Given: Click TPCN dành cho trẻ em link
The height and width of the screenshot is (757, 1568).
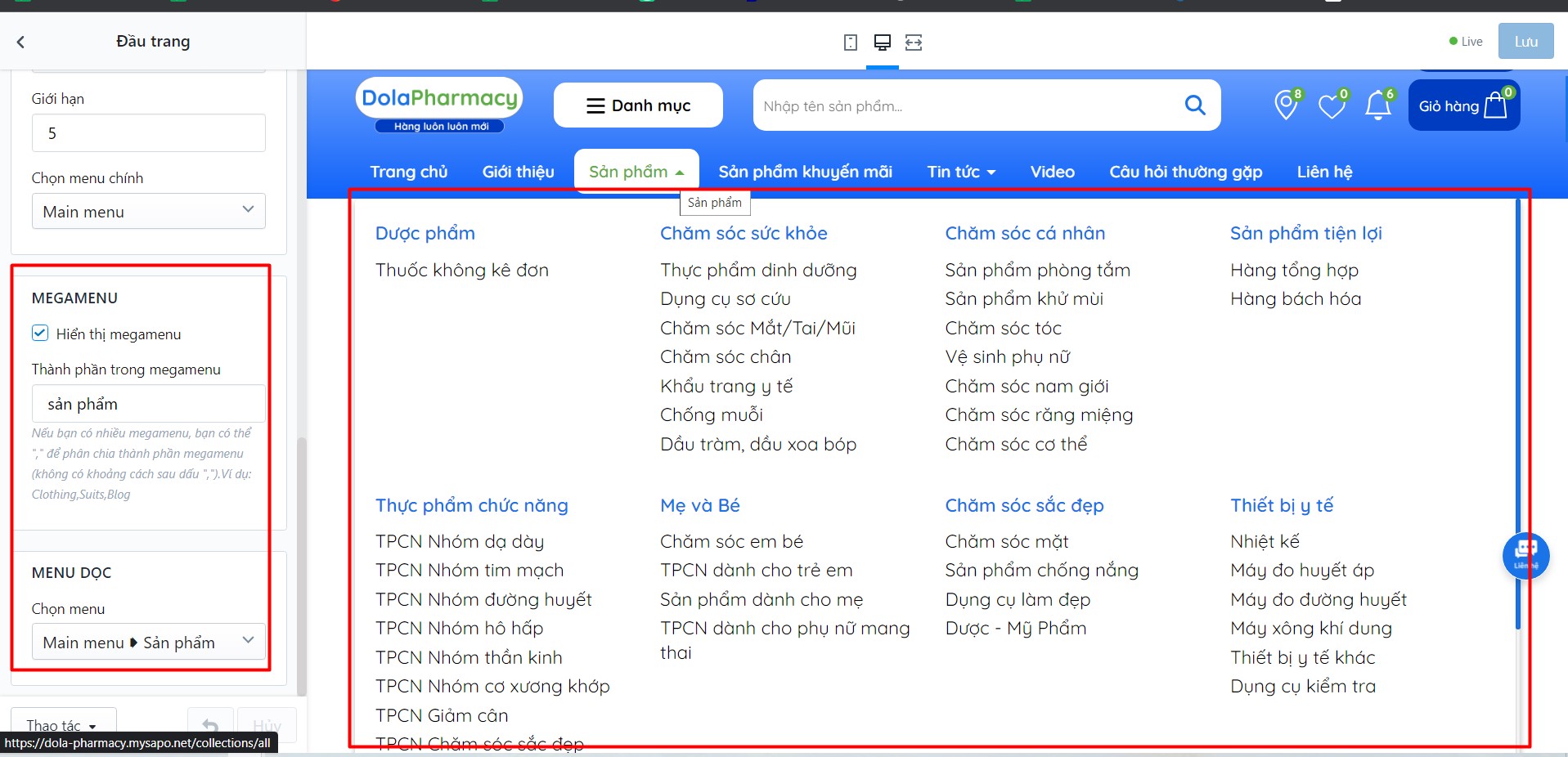Looking at the screenshot, I should pos(756,570).
